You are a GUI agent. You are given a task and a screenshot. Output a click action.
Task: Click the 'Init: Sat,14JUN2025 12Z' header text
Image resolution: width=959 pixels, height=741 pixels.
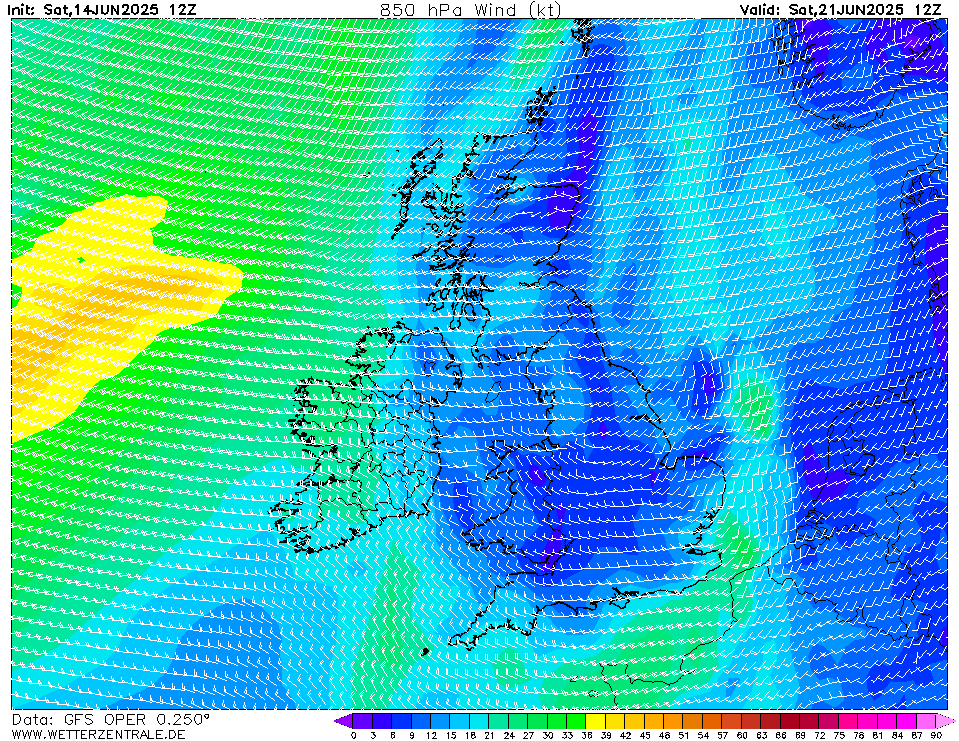coord(102,10)
